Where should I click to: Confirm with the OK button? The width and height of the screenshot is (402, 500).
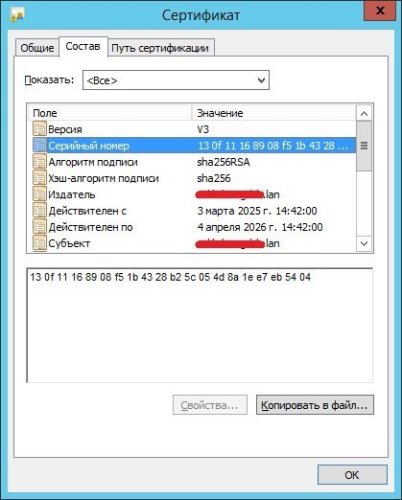pyautogui.click(x=352, y=475)
